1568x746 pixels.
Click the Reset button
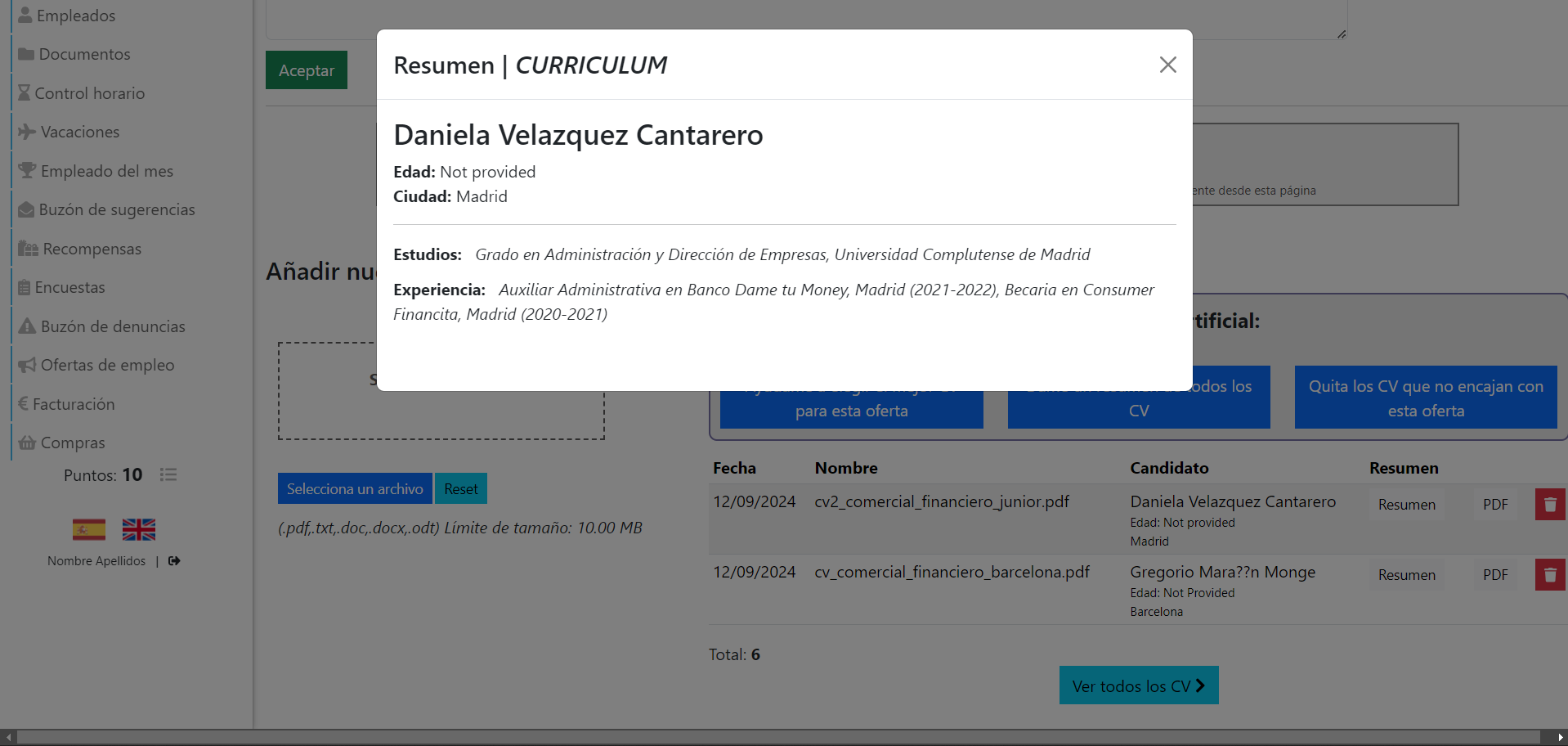461,488
